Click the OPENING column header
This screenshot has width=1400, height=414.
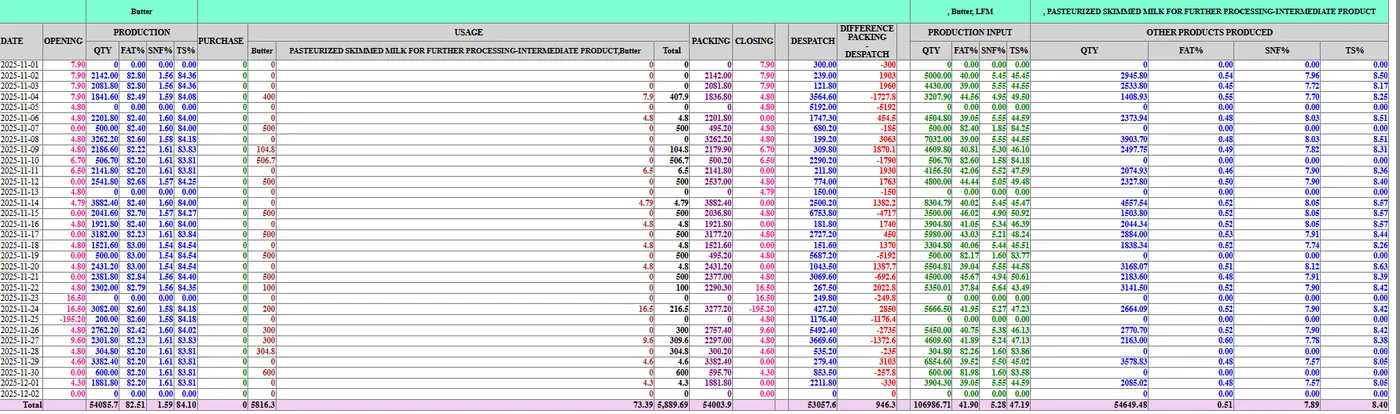tap(65, 41)
